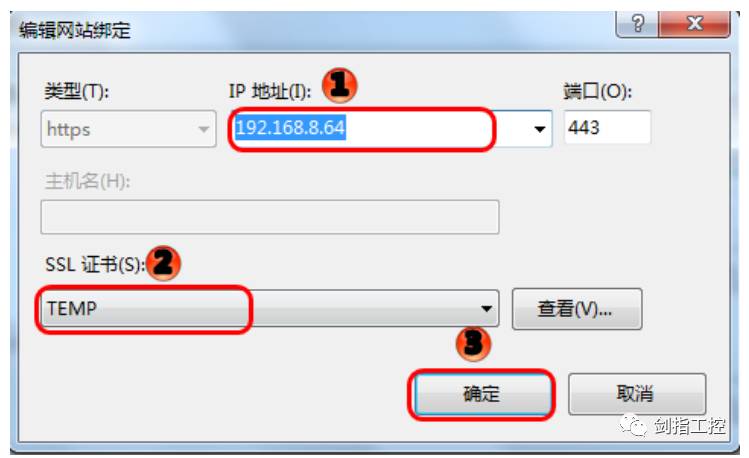Image resolution: width=749 pixels, height=458 pixels.
Task: Close the 编辑网站绑定 dialog
Action: point(695,23)
